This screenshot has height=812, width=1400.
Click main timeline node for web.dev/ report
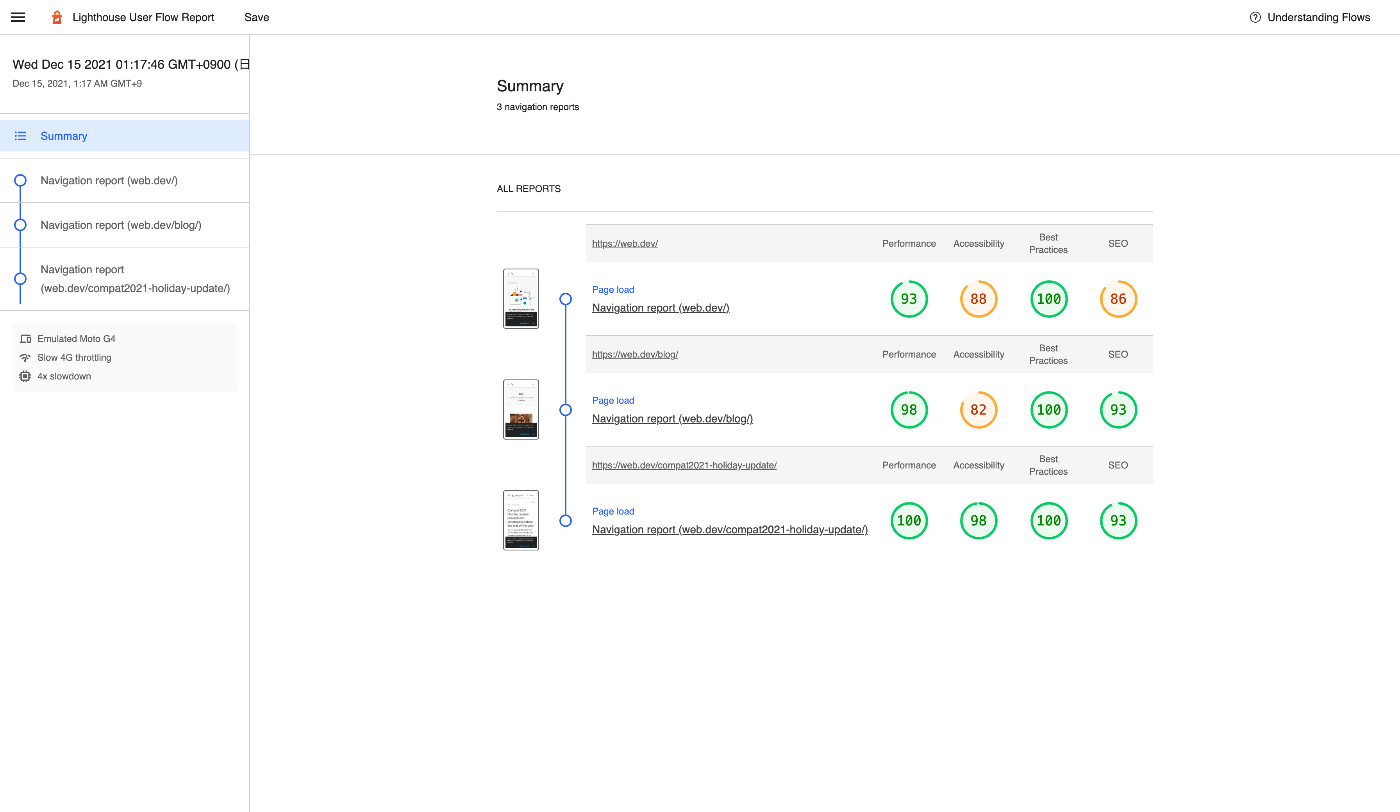(566, 299)
